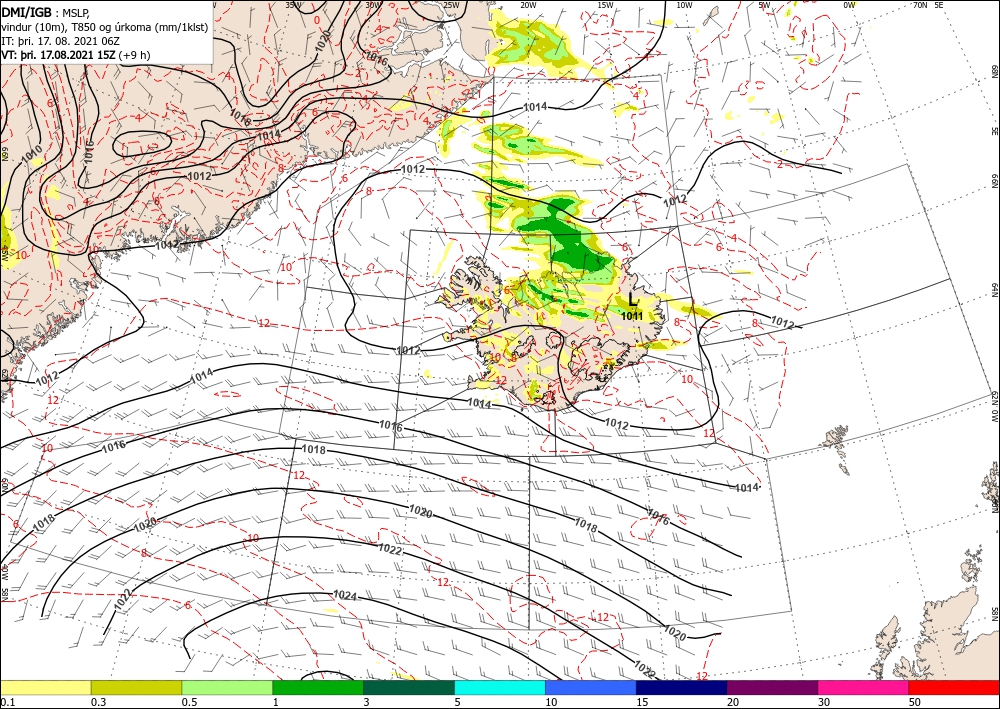Select the red 50+ legend color band
Screen dimensions: 1000x709
tap(954, 687)
